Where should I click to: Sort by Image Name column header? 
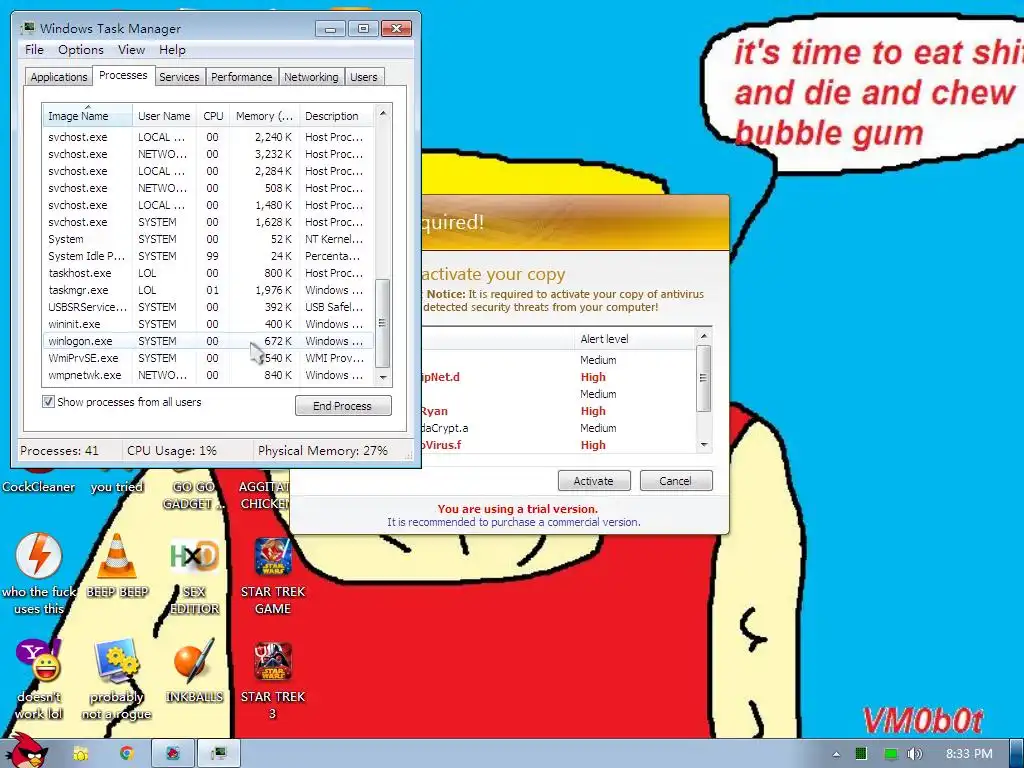pos(87,116)
